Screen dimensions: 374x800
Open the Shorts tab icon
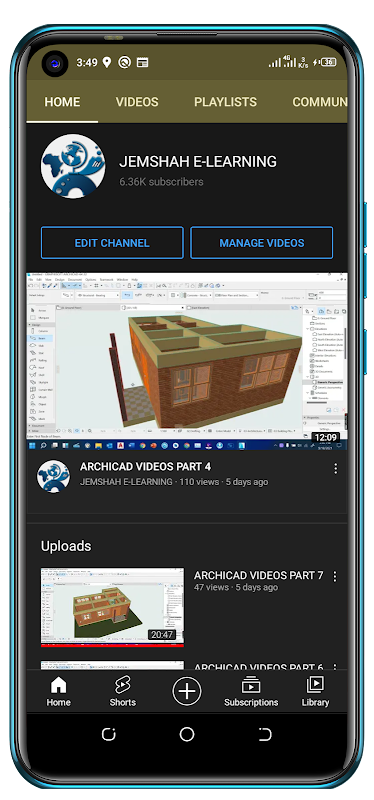point(122,691)
